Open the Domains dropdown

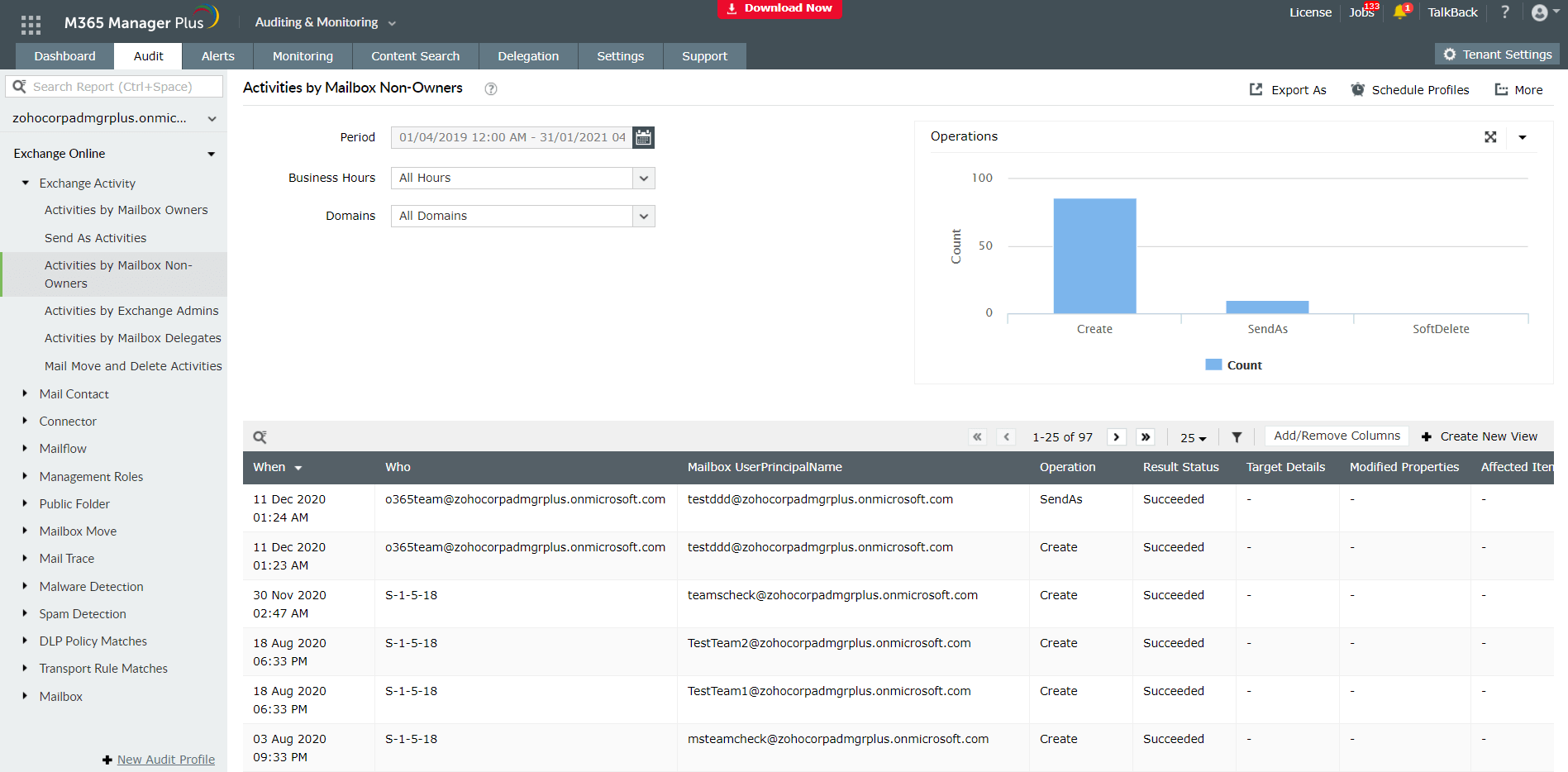point(643,216)
